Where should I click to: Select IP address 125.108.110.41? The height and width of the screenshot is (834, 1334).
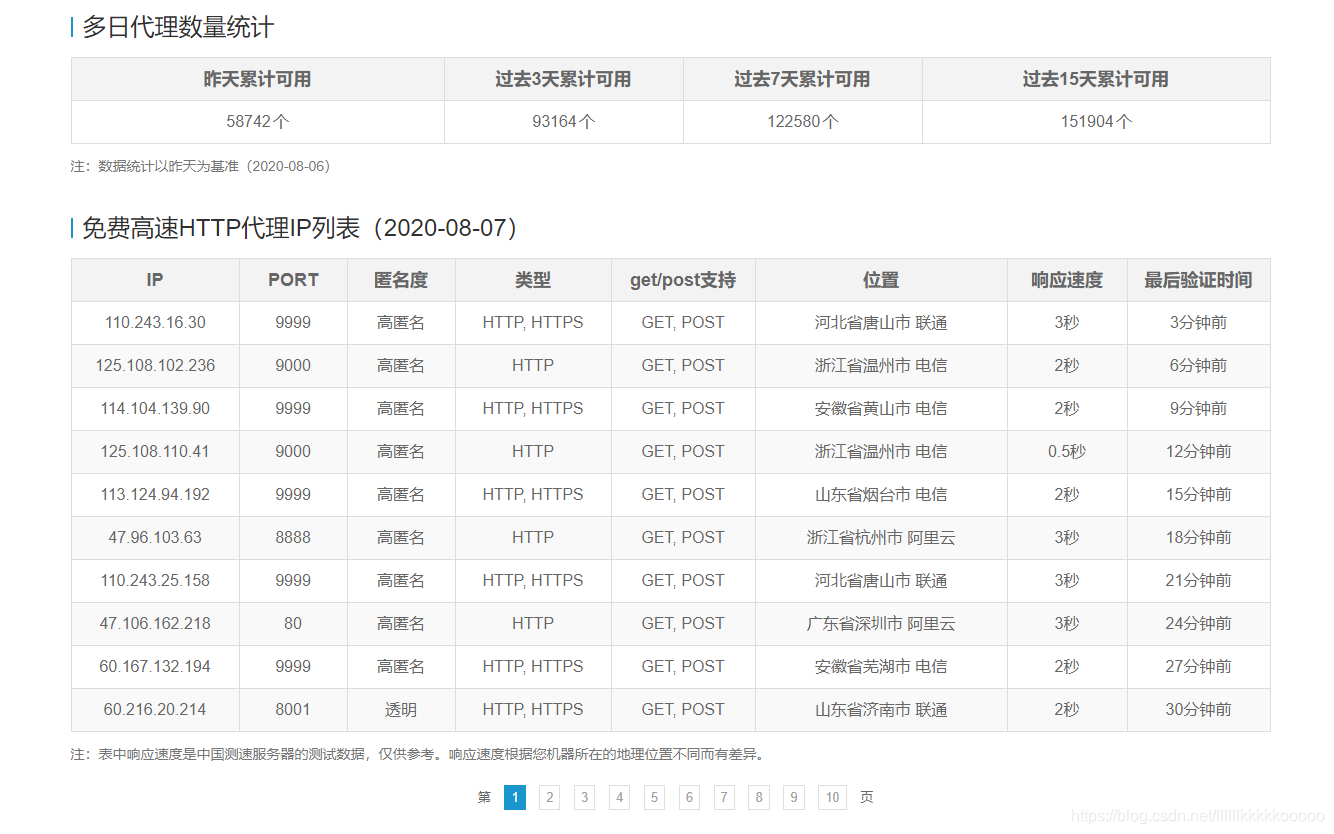click(155, 452)
